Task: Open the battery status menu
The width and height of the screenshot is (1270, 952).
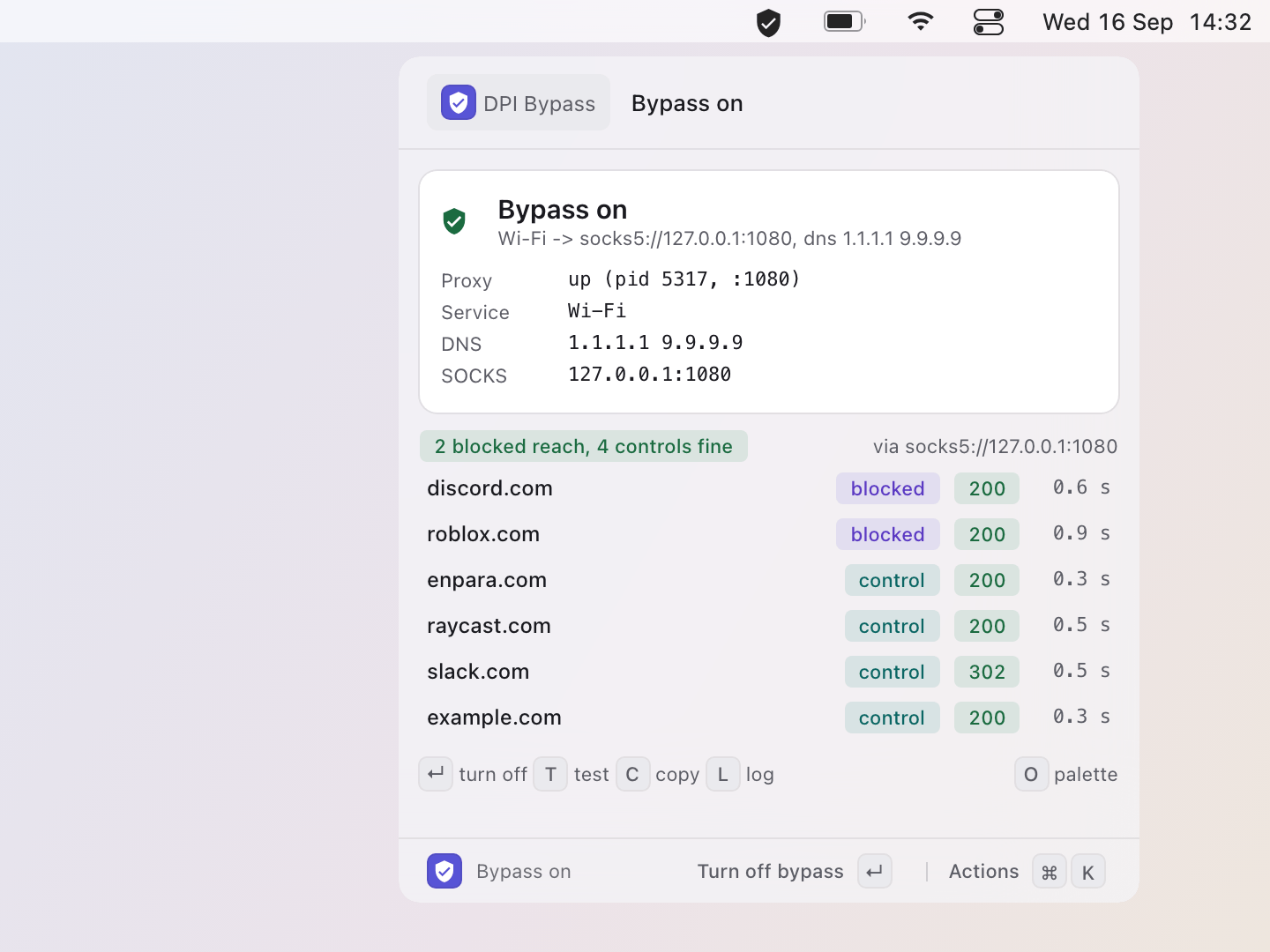Action: tap(845, 21)
